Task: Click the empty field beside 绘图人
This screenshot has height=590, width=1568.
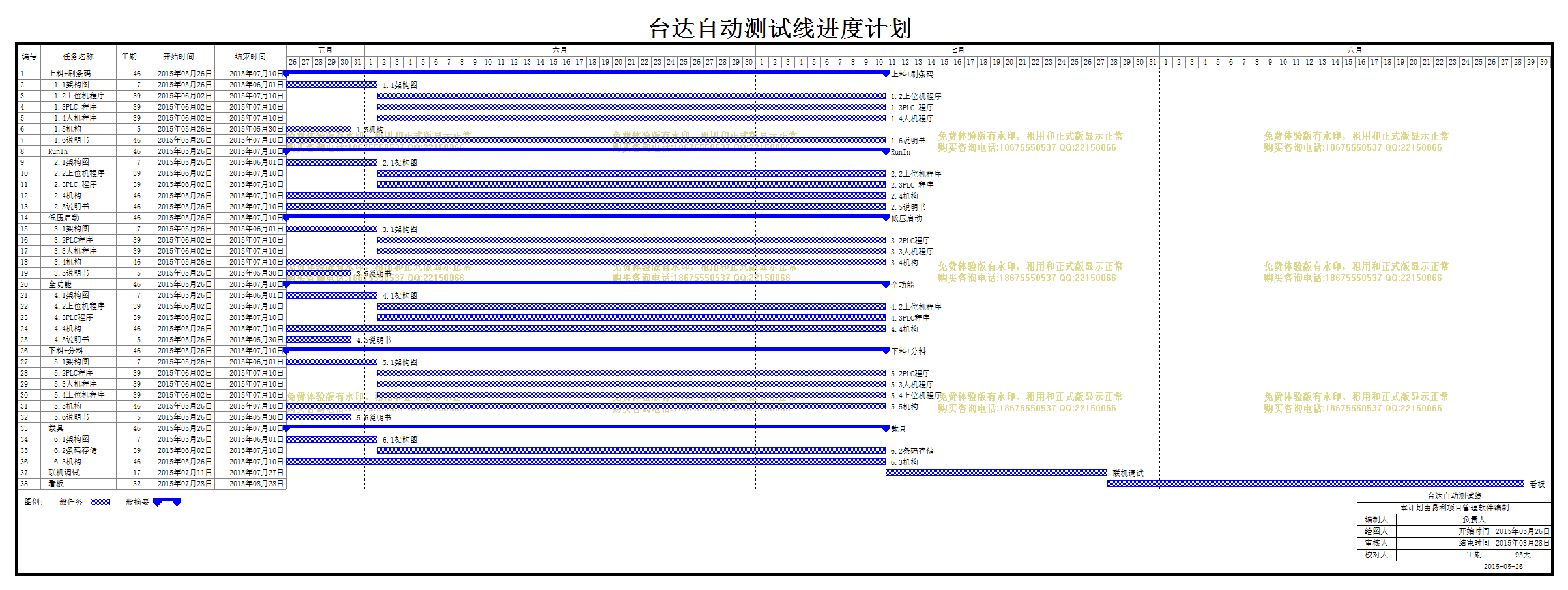Action: (x=1425, y=531)
